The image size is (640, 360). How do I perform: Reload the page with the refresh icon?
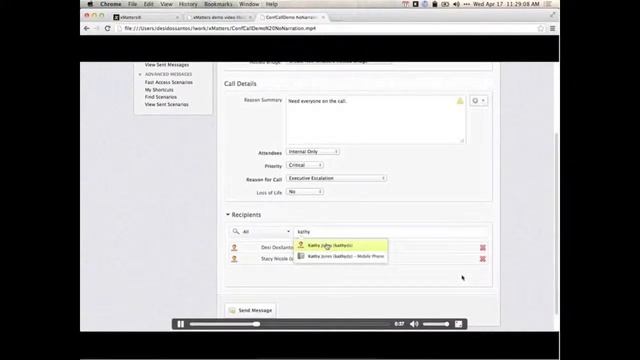107,29
